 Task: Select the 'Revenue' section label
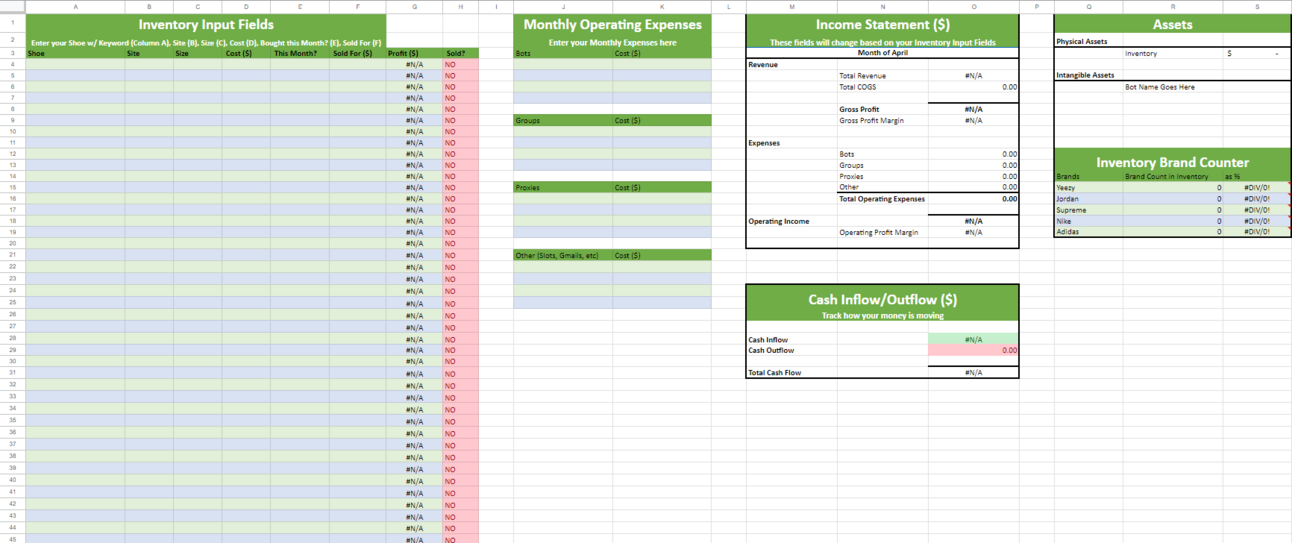click(763, 64)
